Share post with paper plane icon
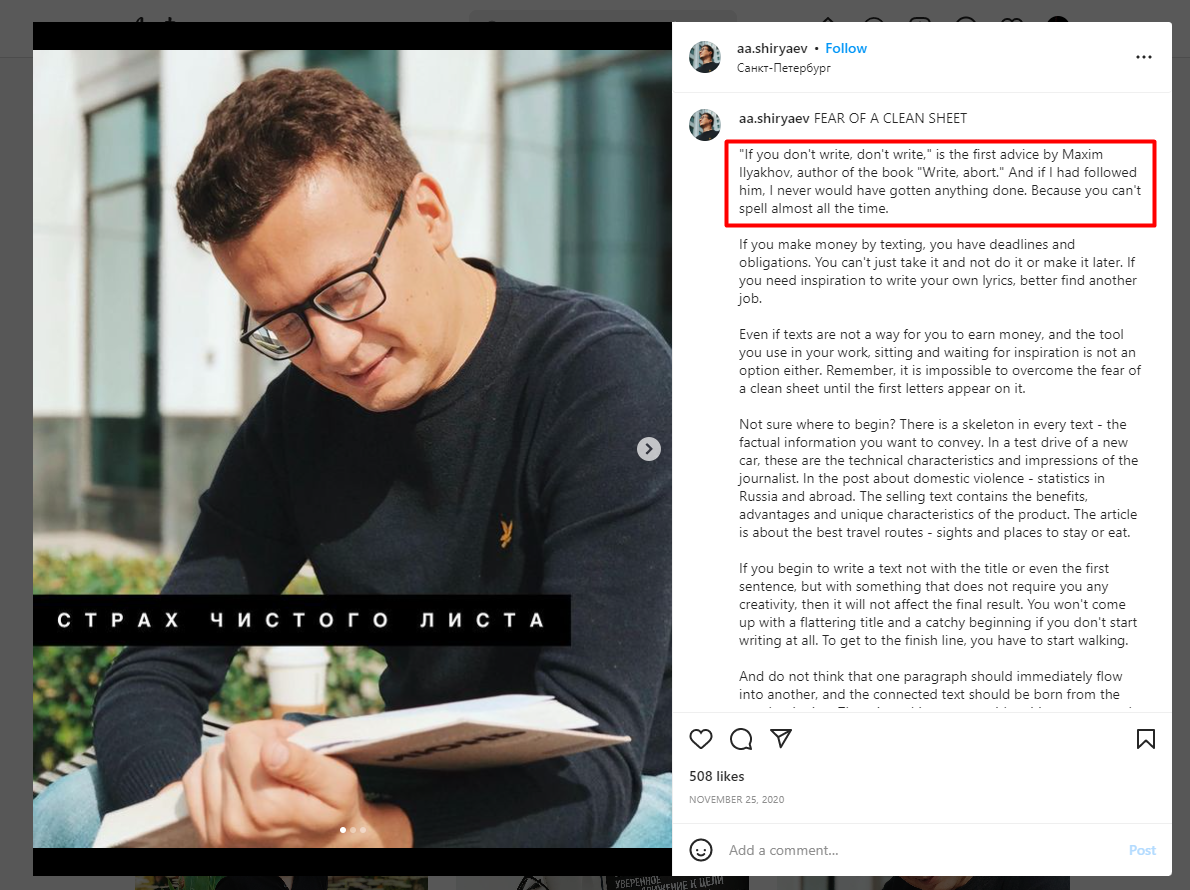Viewport: 1190px width, 890px height. click(x=781, y=738)
